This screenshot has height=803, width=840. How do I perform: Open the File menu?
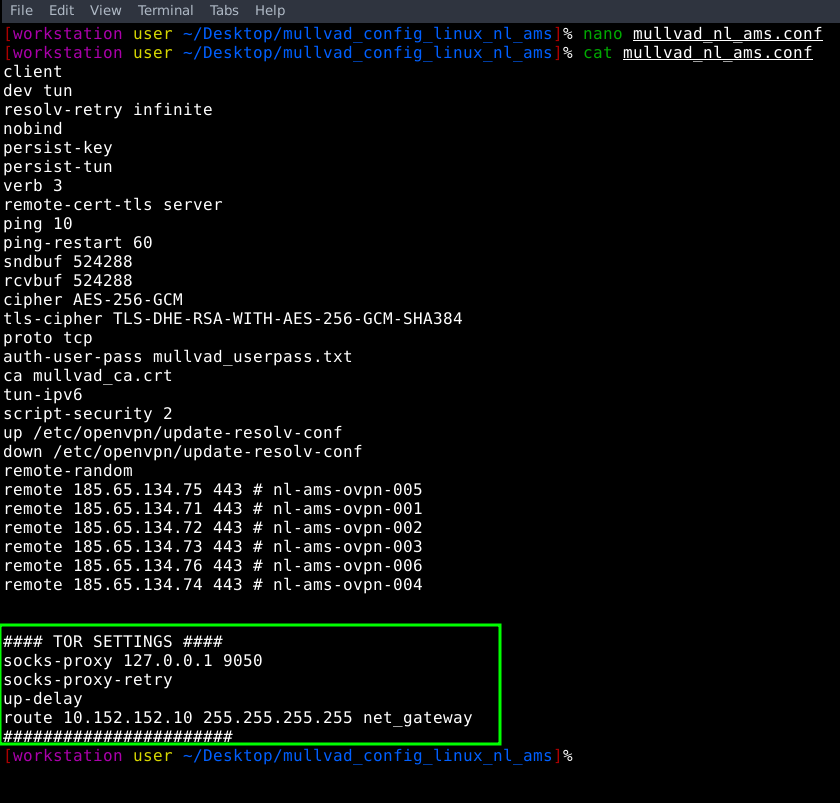[x=21, y=10]
